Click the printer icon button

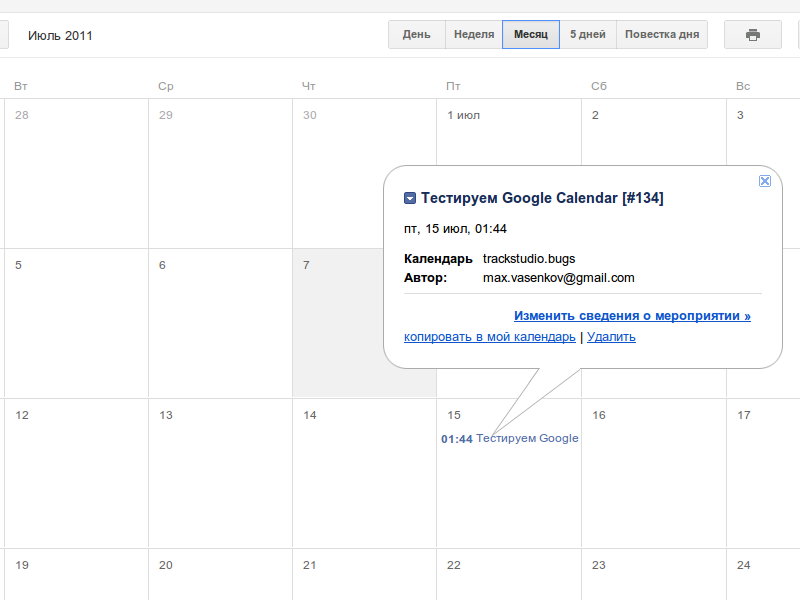pyautogui.click(x=753, y=35)
